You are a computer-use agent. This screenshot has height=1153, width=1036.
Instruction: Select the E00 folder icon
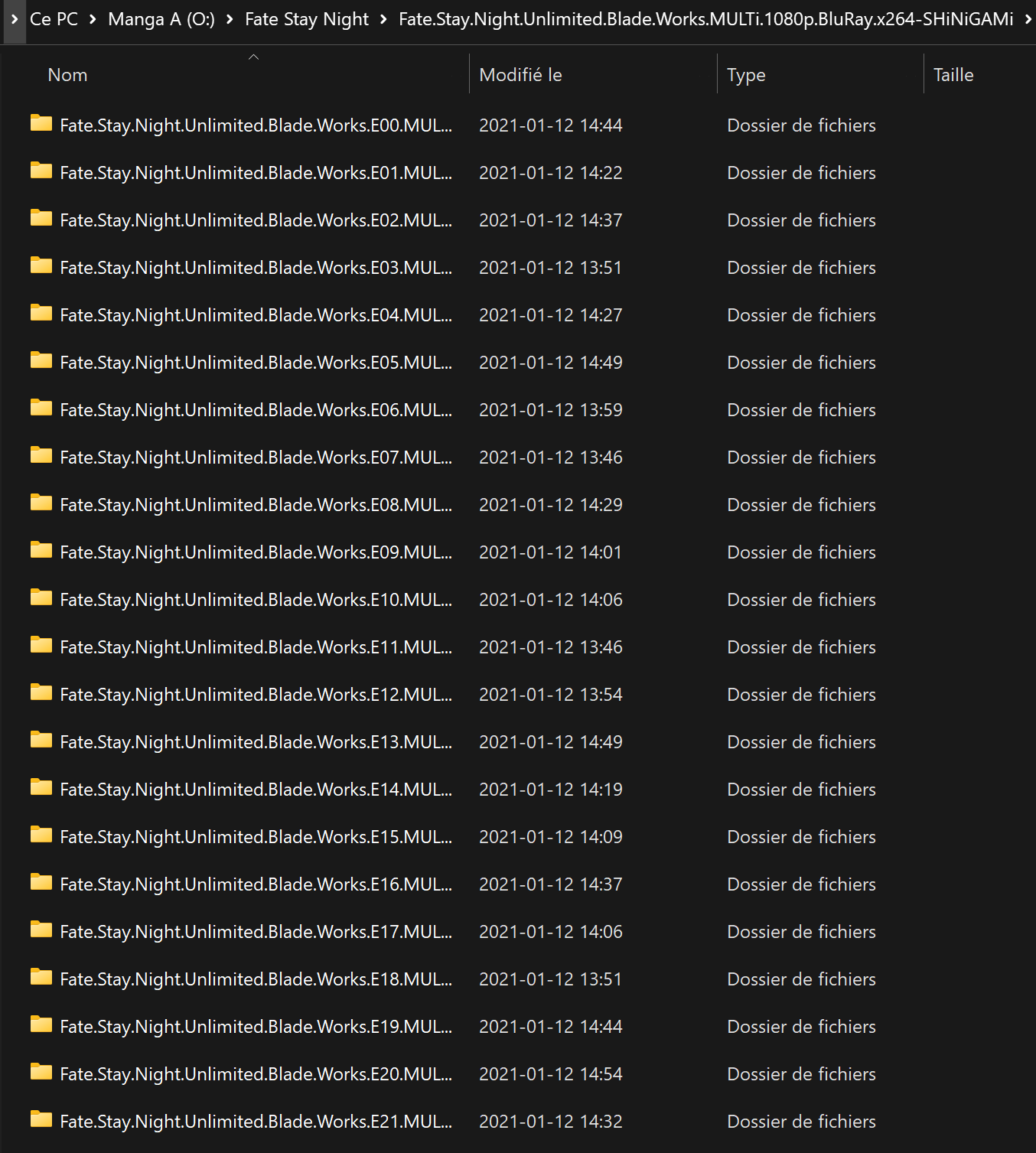click(41, 123)
